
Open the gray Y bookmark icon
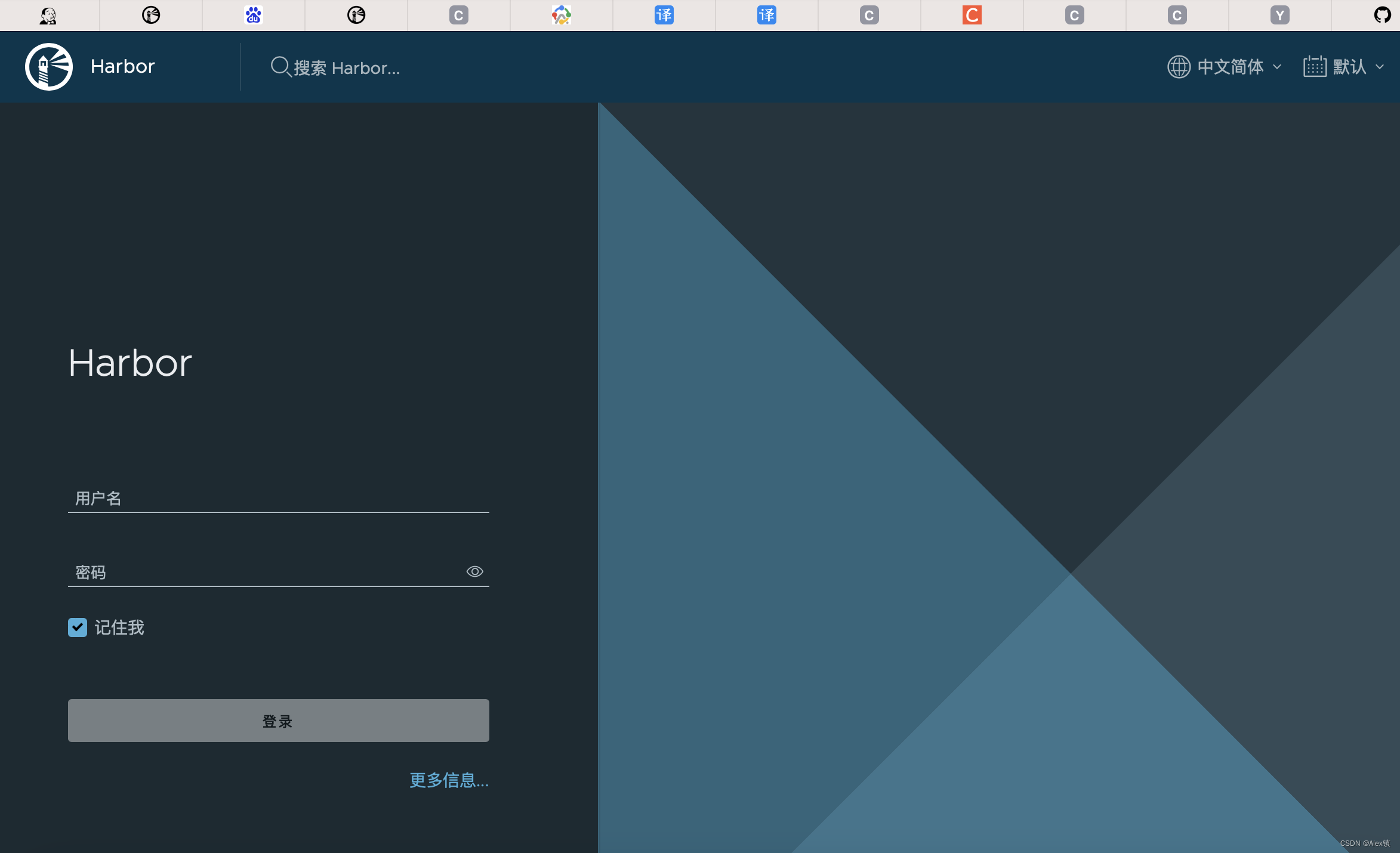(1280, 15)
